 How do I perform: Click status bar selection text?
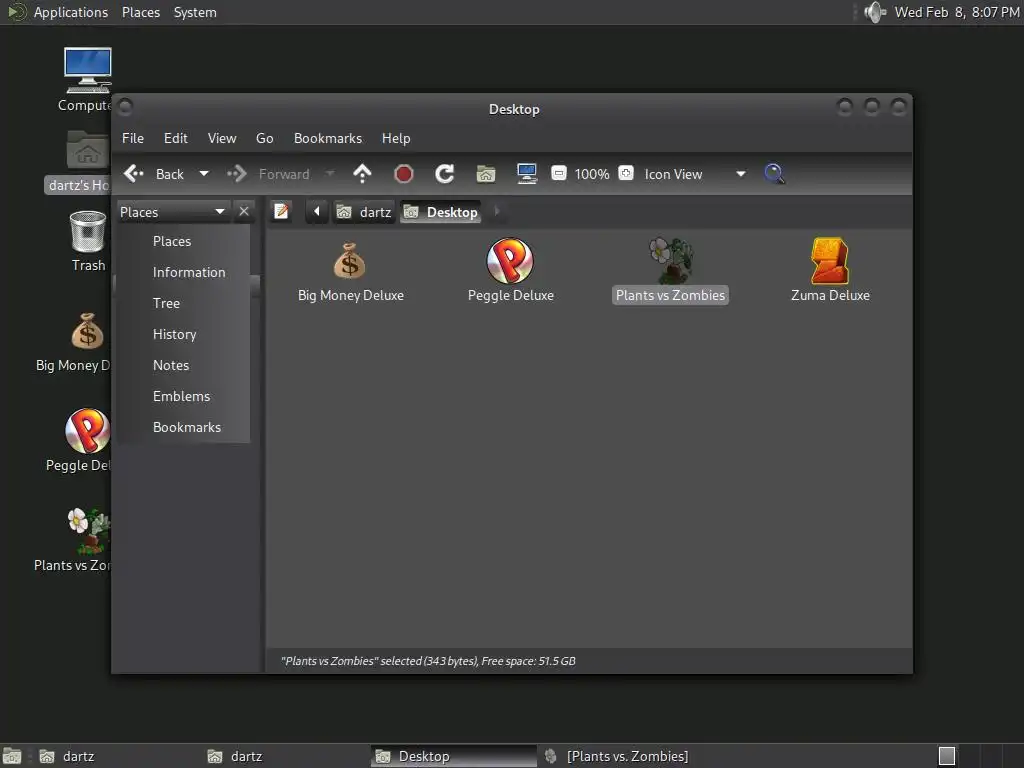coord(428,661)
